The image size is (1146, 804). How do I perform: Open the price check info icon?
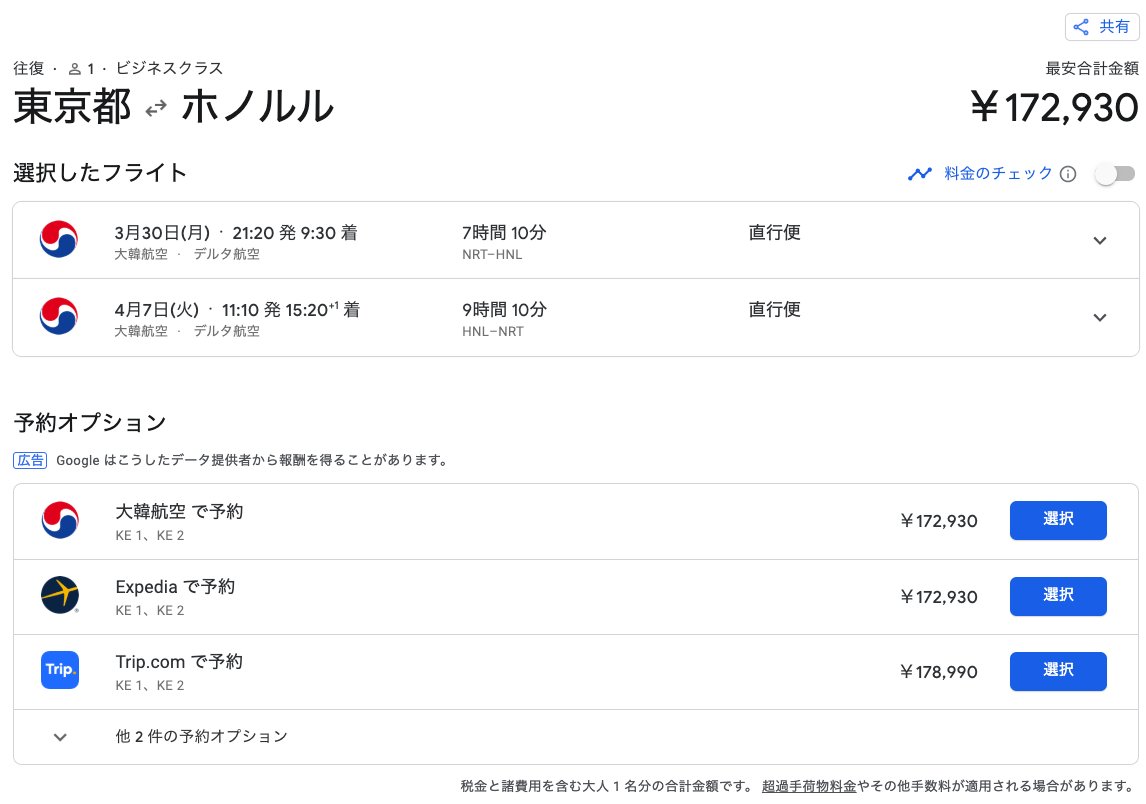pyautogui.click(x=1068, y=174)
